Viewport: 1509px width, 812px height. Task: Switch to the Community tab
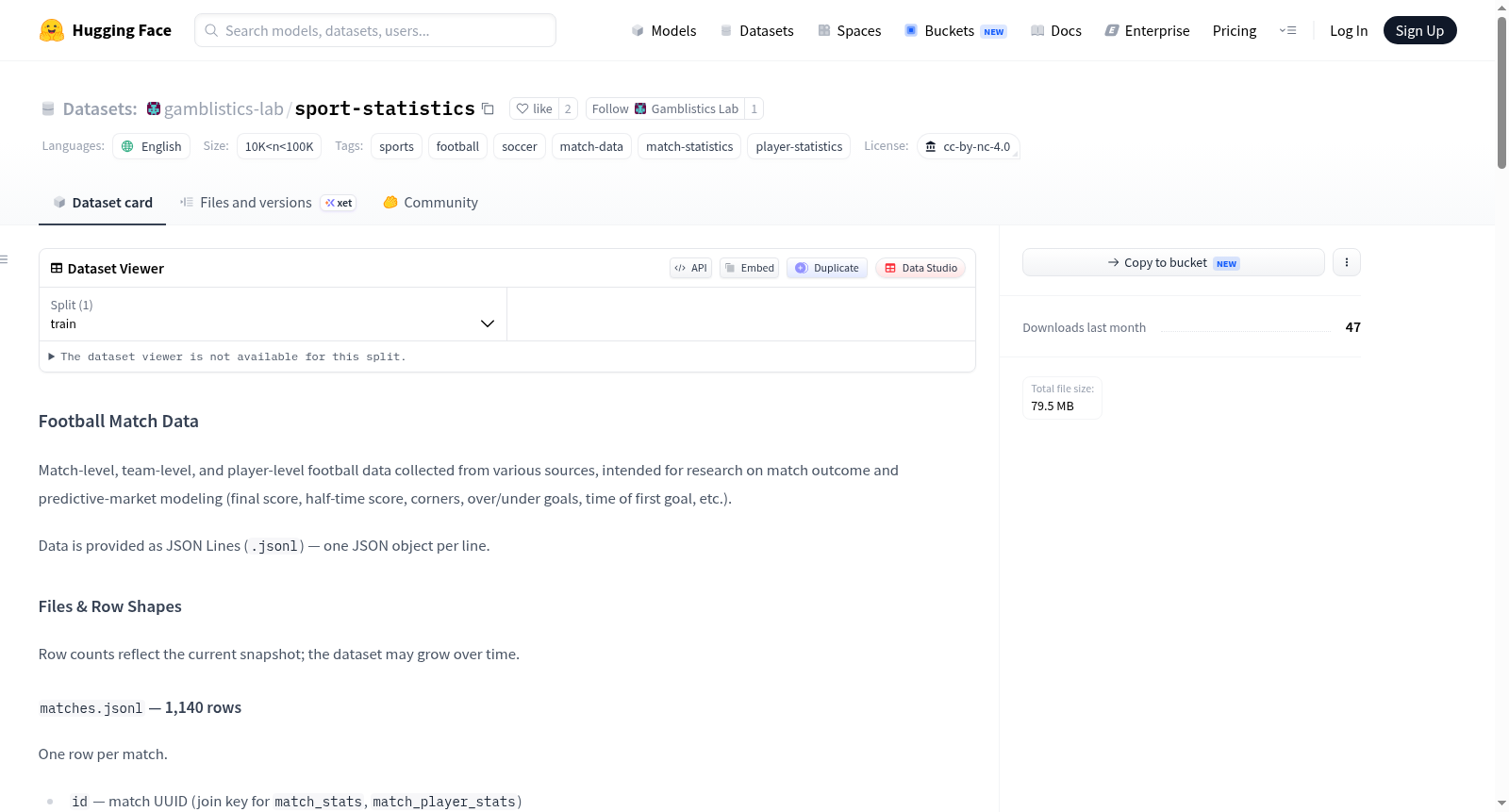(430, 202)
